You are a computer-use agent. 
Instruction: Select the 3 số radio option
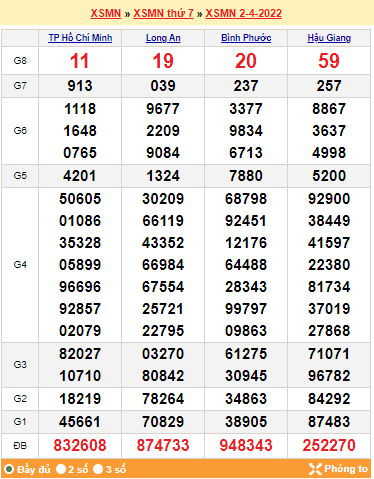coord(98,469)
